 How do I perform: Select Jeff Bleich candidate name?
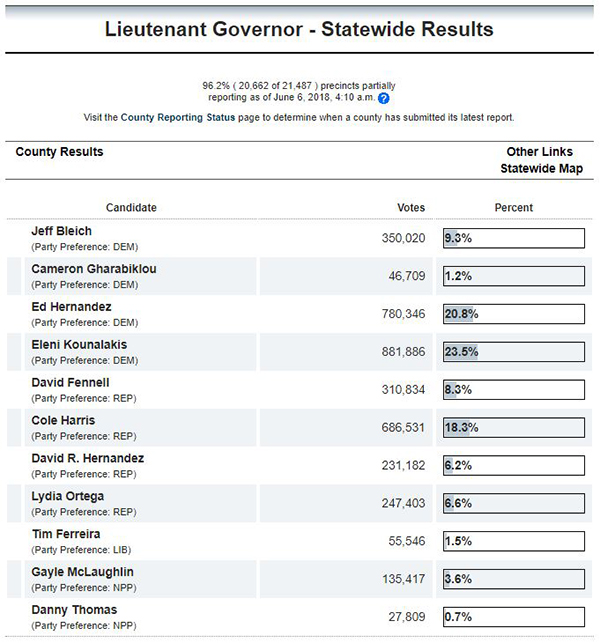pos(62,231)
